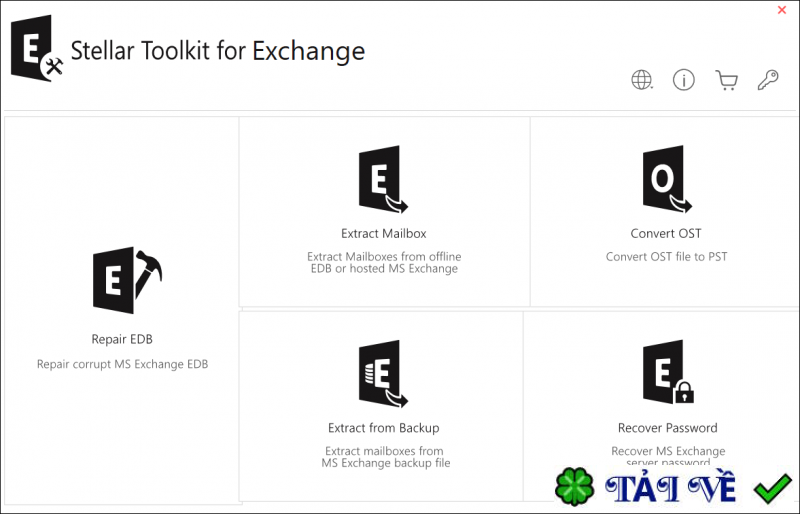
Task: Open the Recover Password lock icon
Action: click(x=668, y=372)
